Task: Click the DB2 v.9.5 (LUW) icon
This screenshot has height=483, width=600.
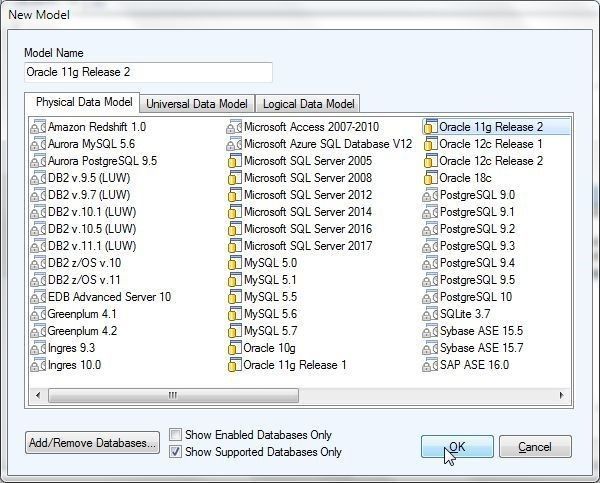Action: [x=38, y=178]
